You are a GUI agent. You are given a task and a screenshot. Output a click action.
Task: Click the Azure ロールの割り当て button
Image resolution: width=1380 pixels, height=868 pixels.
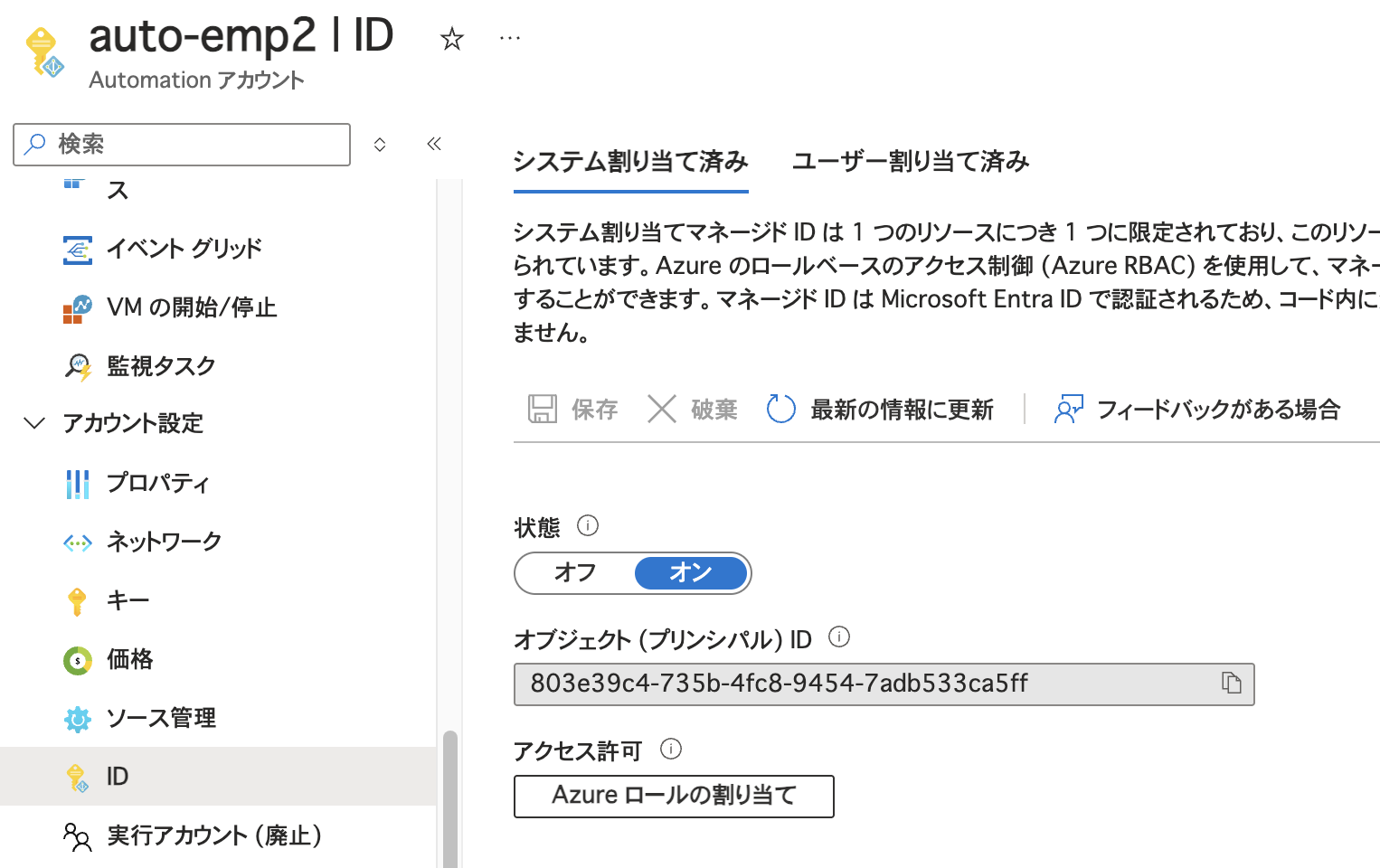coord(673,797)
